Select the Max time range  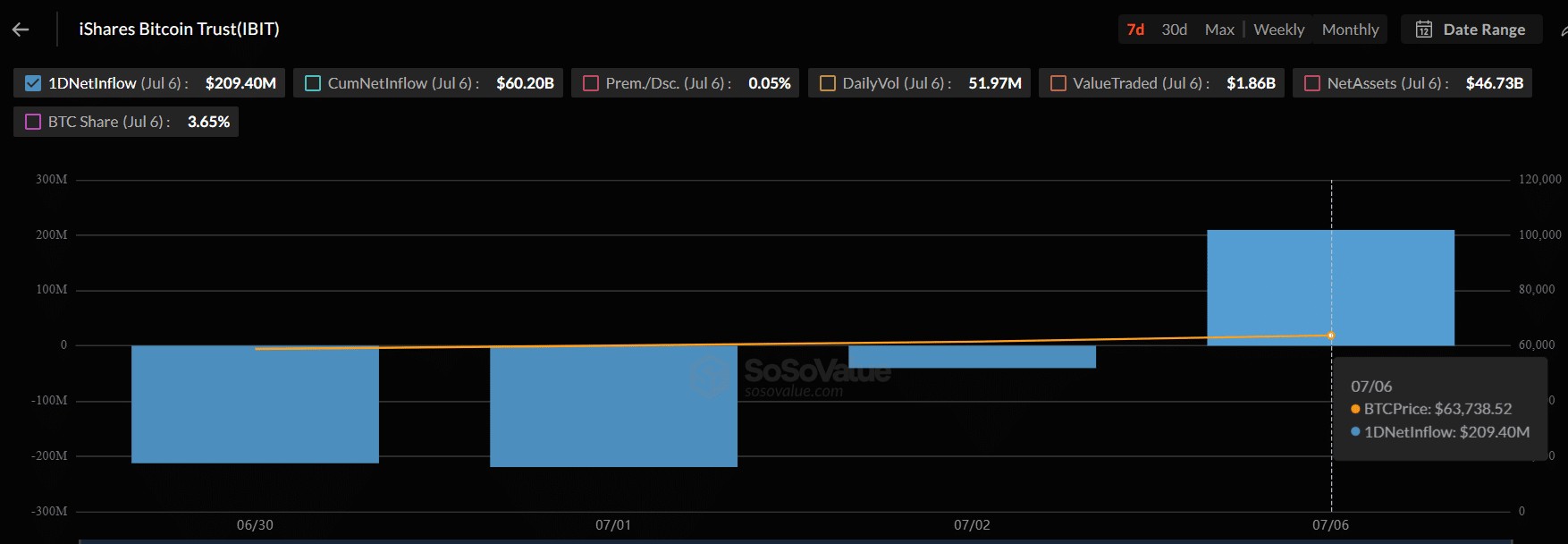click(1219, 30)
